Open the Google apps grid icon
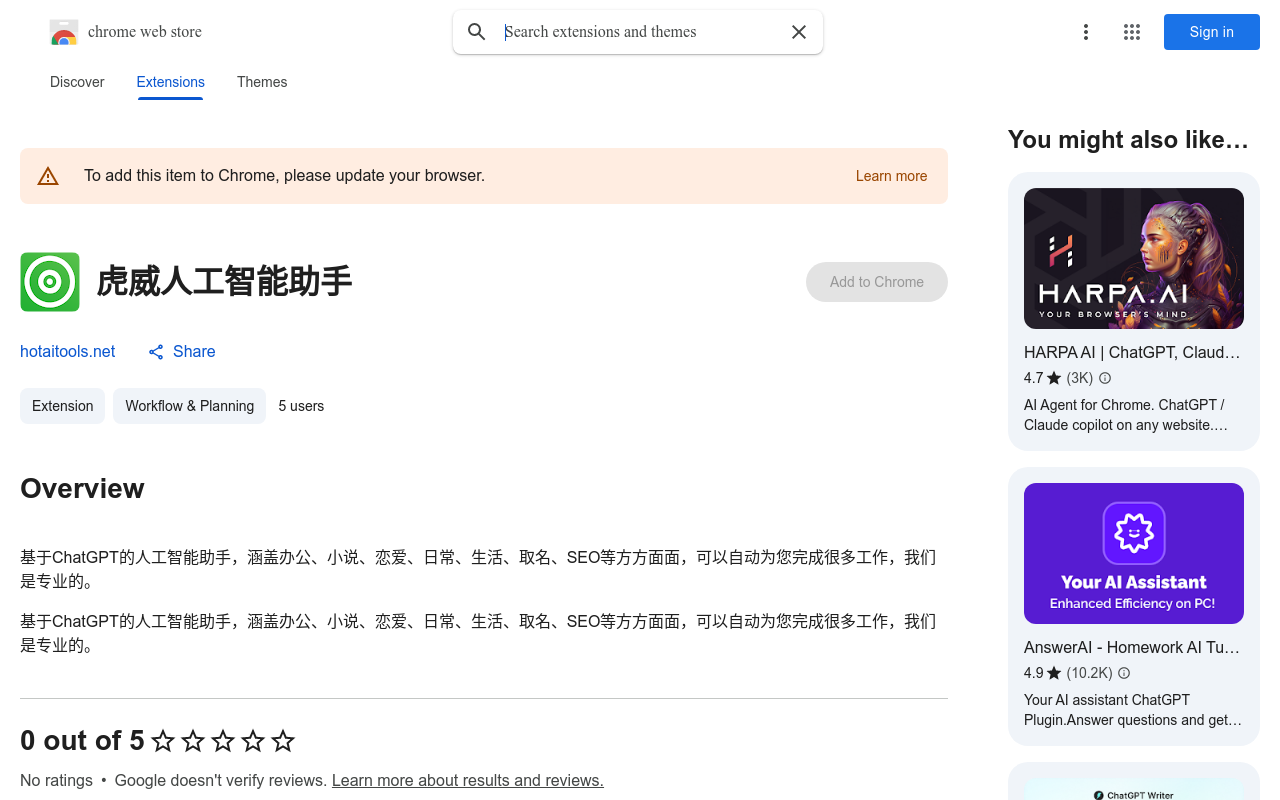The width and height of the screenshot is (1280, 800). pos(1132,32)
